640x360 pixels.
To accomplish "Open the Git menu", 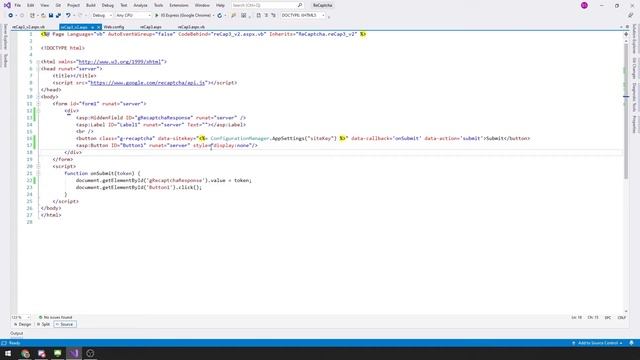I will tap(58, 5).
